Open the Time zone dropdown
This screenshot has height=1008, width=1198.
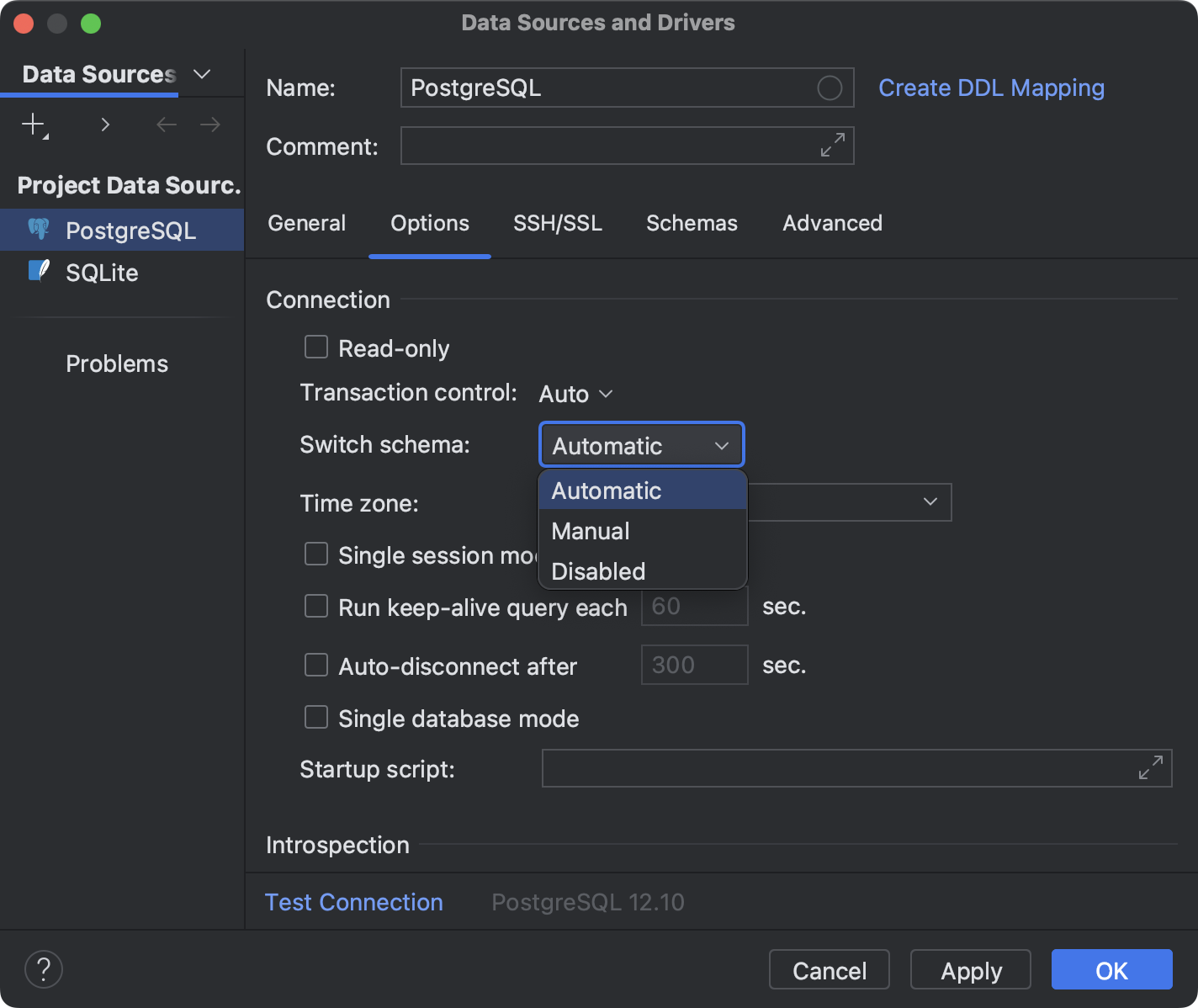point(930,501)
